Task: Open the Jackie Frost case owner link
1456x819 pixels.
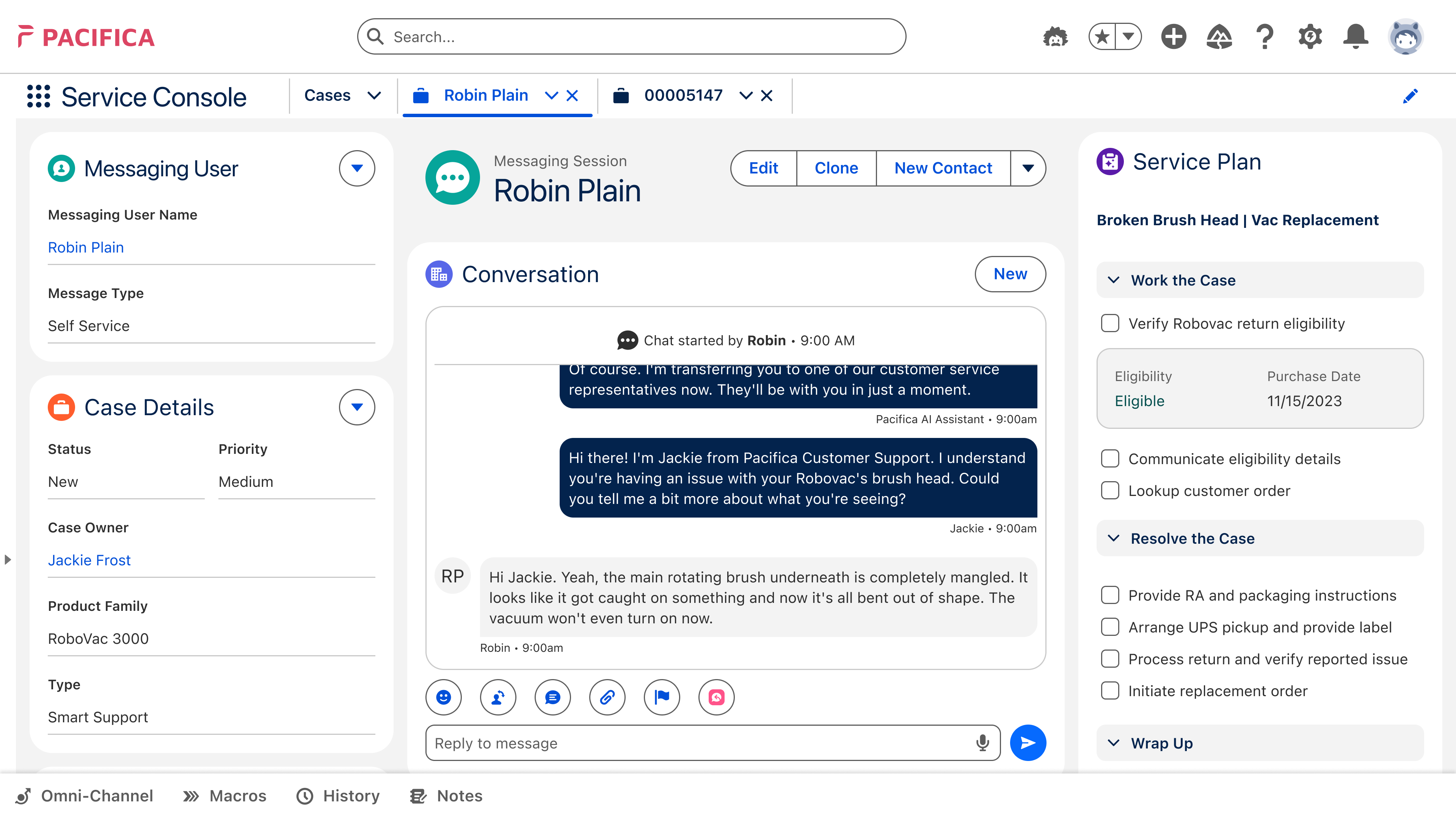Action: point(89,560)
